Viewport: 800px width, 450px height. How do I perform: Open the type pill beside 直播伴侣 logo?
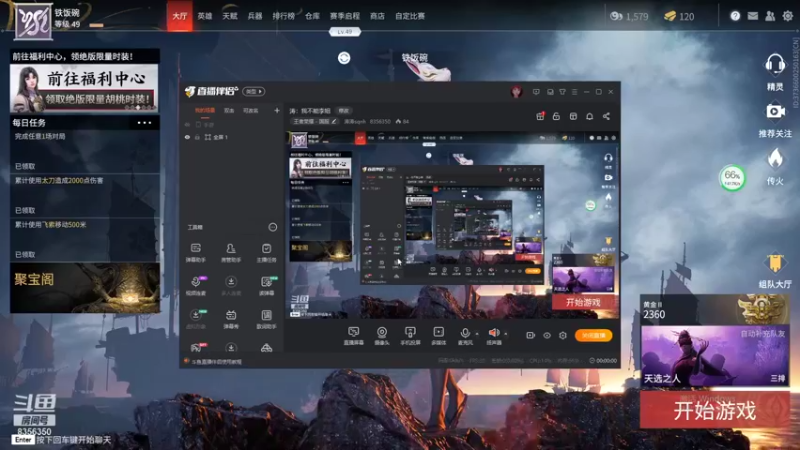click(254, 92)
